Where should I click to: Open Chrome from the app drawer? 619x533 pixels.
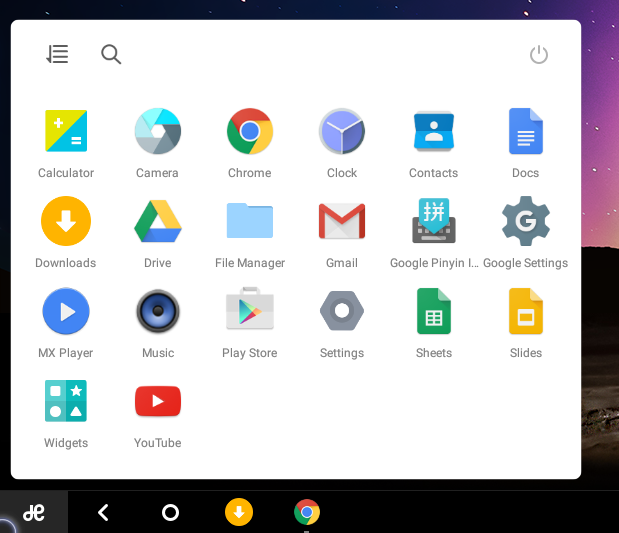pyautogui.click(x=250, y=131)
